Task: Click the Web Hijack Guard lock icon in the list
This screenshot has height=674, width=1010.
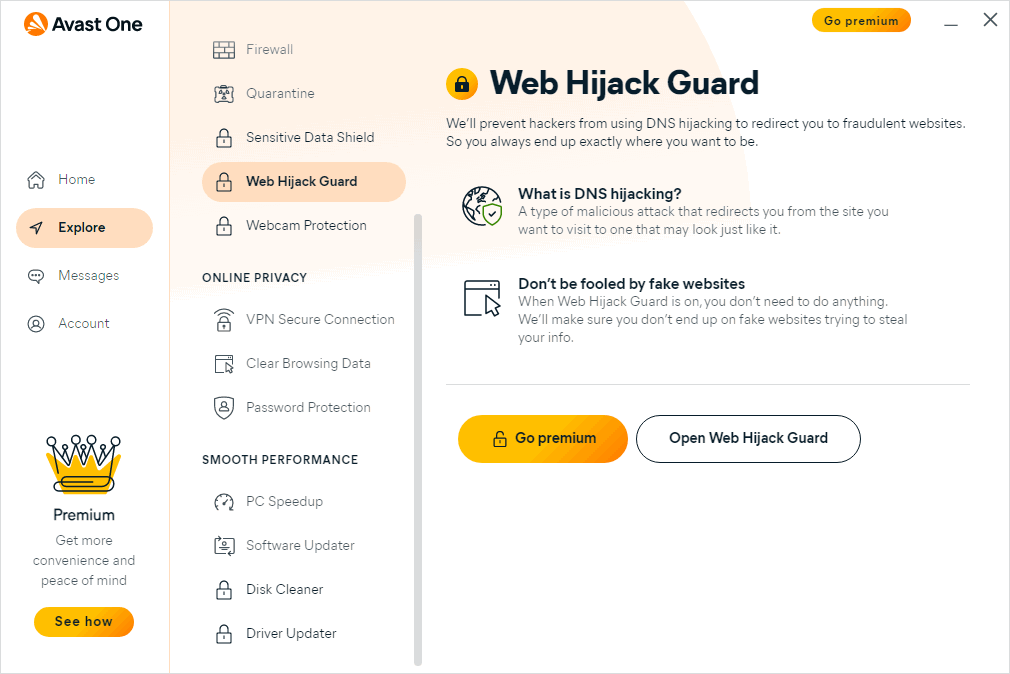Action: point(224,182)
